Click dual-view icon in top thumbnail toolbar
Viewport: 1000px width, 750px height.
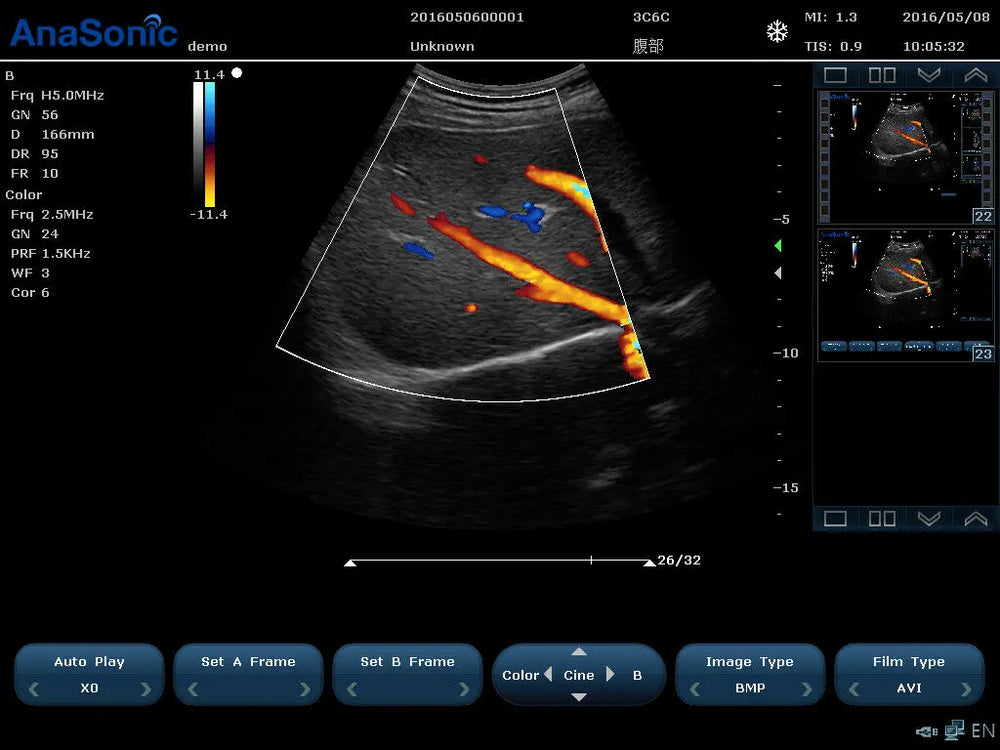coord(882,75)
